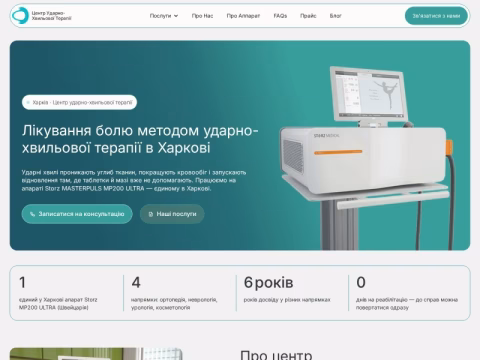Click the paragraph starting "Ударні хвилі проникають"
The image size is (480, 360).
pyautogui.click(x=134, y=180)
